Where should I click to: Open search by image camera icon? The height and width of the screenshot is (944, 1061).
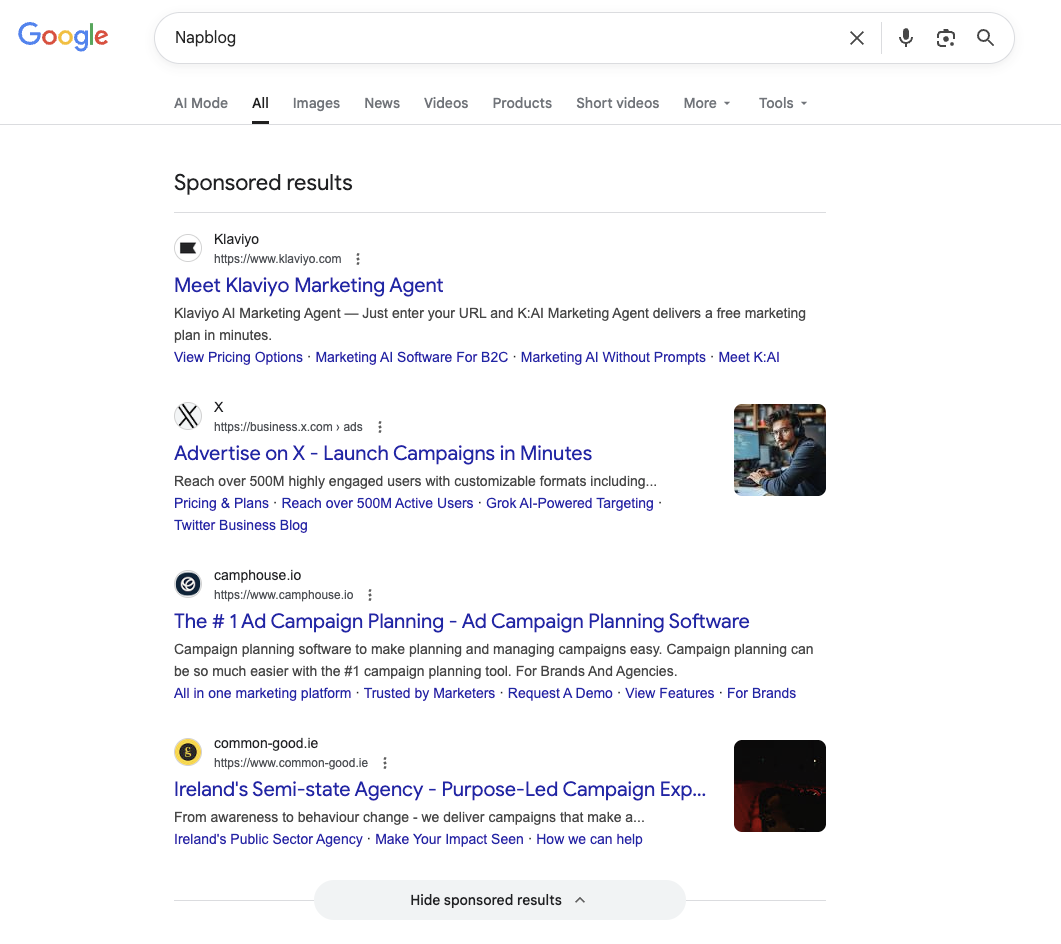click(x=946, y=38)
